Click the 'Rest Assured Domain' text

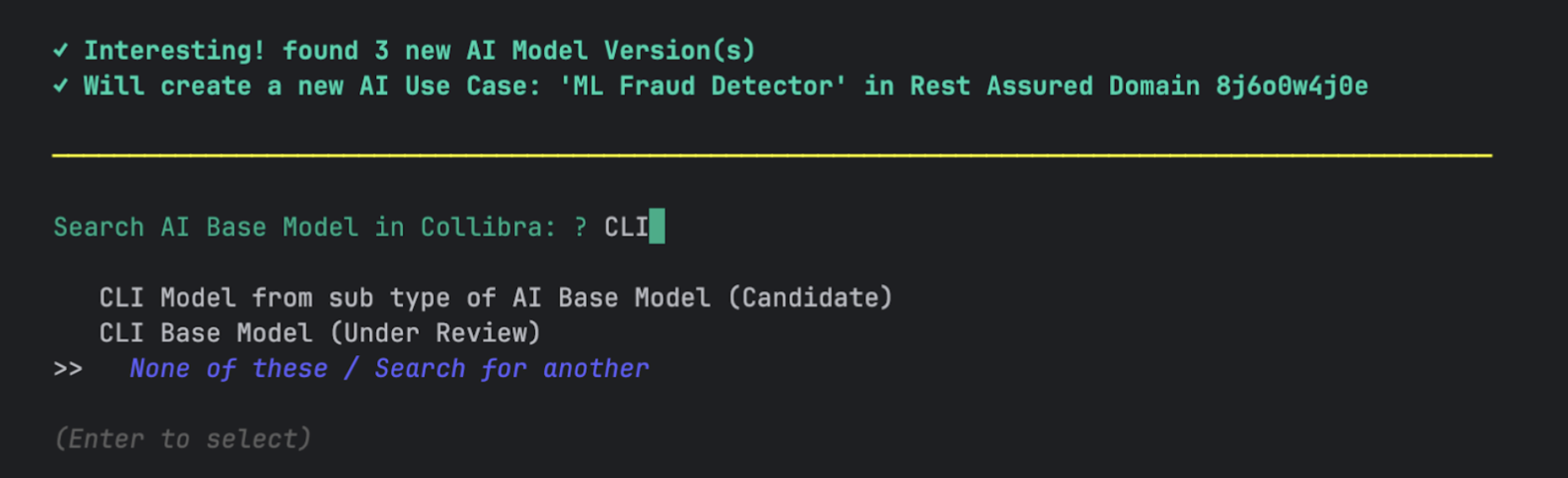[x=1053, y=86]
